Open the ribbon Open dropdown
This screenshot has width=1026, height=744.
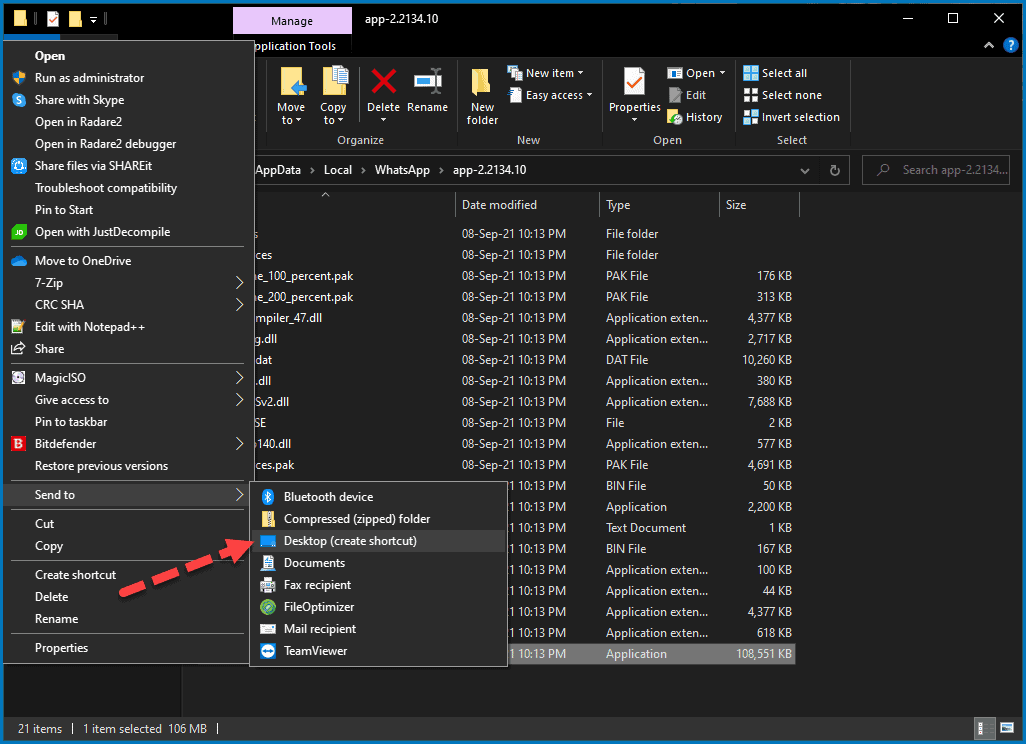pos(696,73)
